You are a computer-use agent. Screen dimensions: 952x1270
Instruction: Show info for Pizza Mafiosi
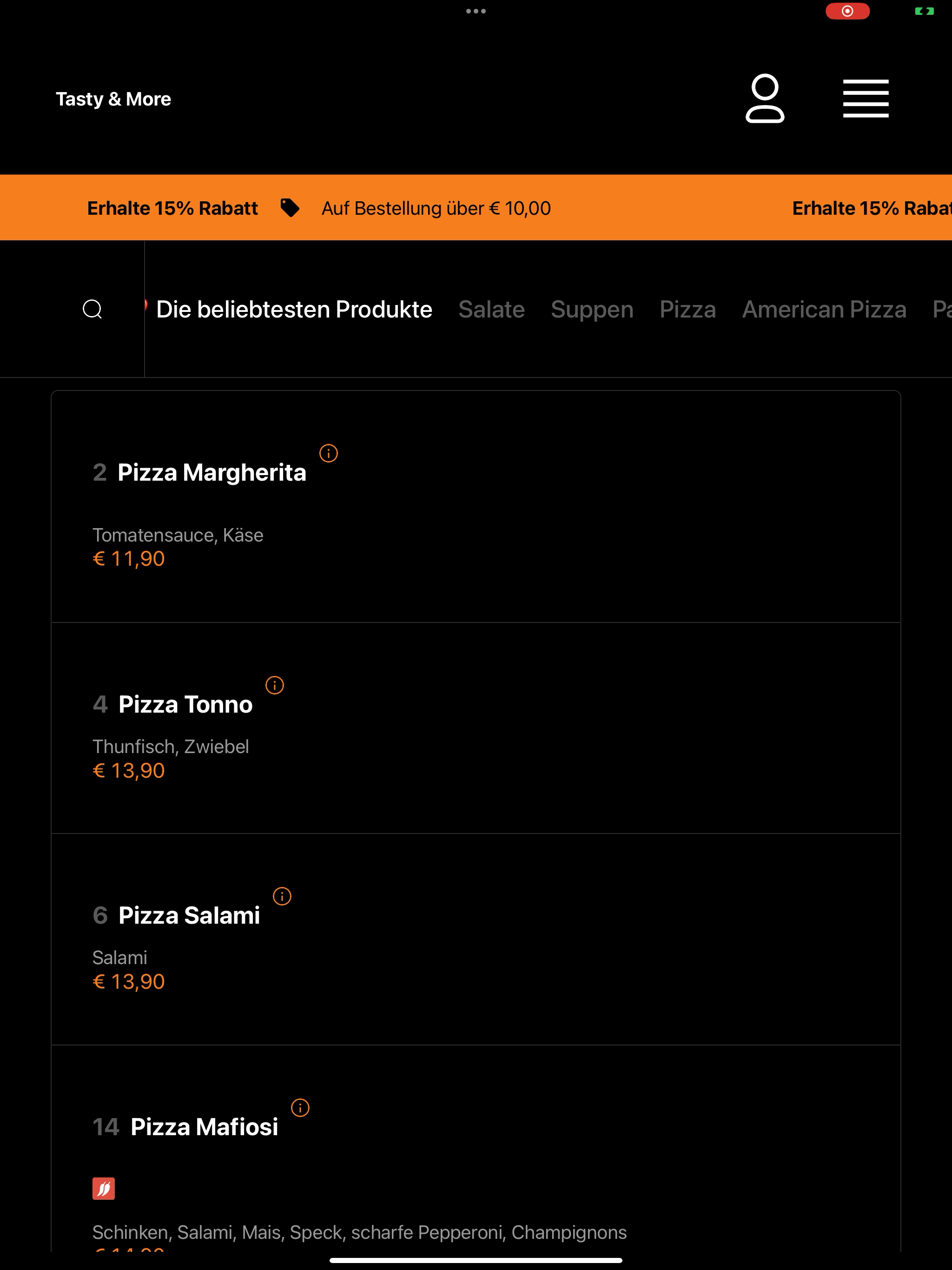click(x=300, y=1107)
